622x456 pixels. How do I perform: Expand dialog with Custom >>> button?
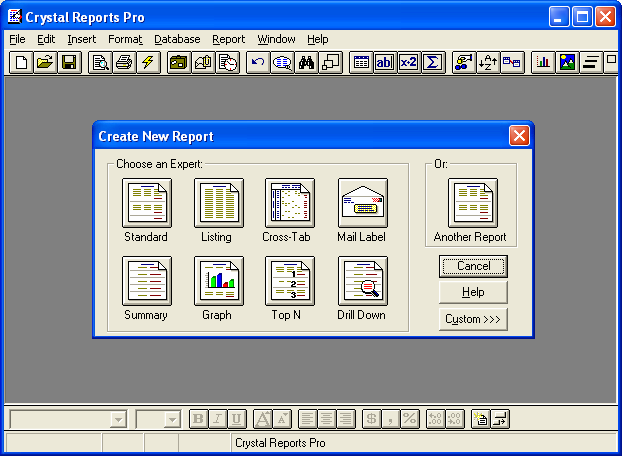473,319
